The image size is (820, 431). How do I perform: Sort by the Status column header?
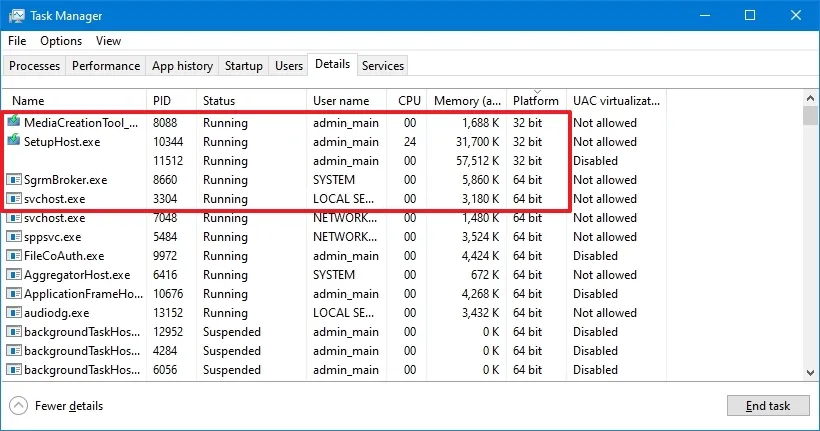pyautogui.click(x=251, y=100)
